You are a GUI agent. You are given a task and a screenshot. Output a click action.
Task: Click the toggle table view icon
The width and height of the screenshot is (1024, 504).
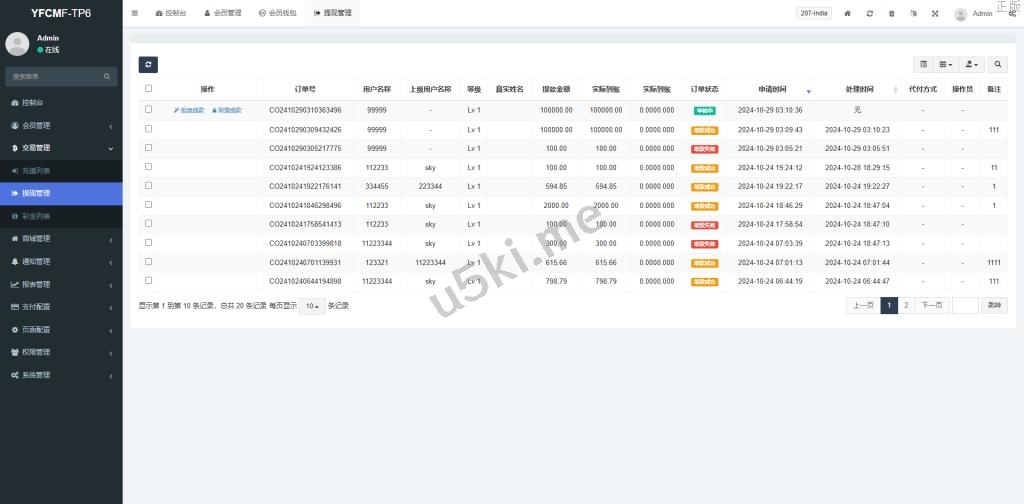click(923, 64)
